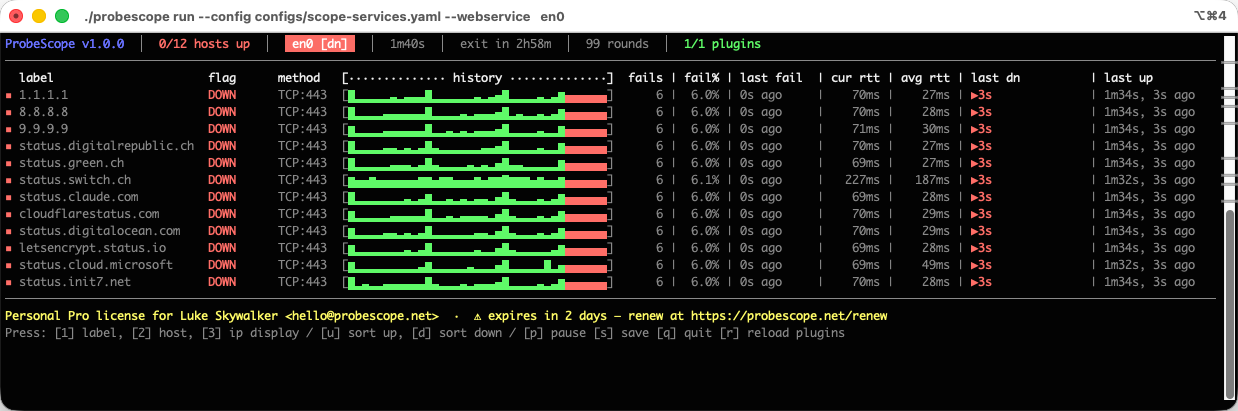Click the red status square beside status.init7.net
1238x411 pixels.
8,282
